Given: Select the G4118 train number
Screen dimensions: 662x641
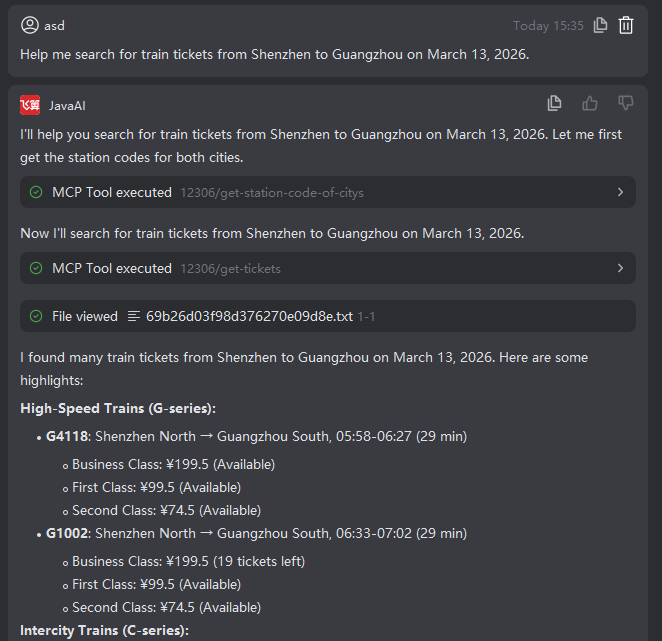Looking at the screenshot, I should (67, 436).
